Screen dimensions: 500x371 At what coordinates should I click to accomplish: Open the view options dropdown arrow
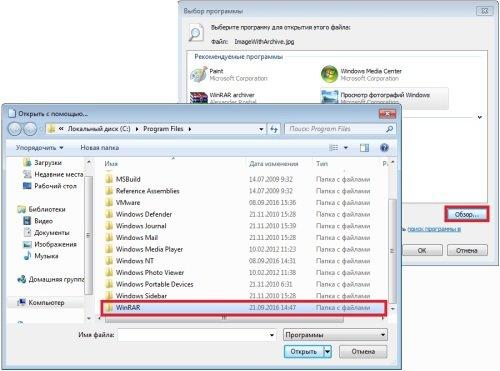(x=346, y=148)
